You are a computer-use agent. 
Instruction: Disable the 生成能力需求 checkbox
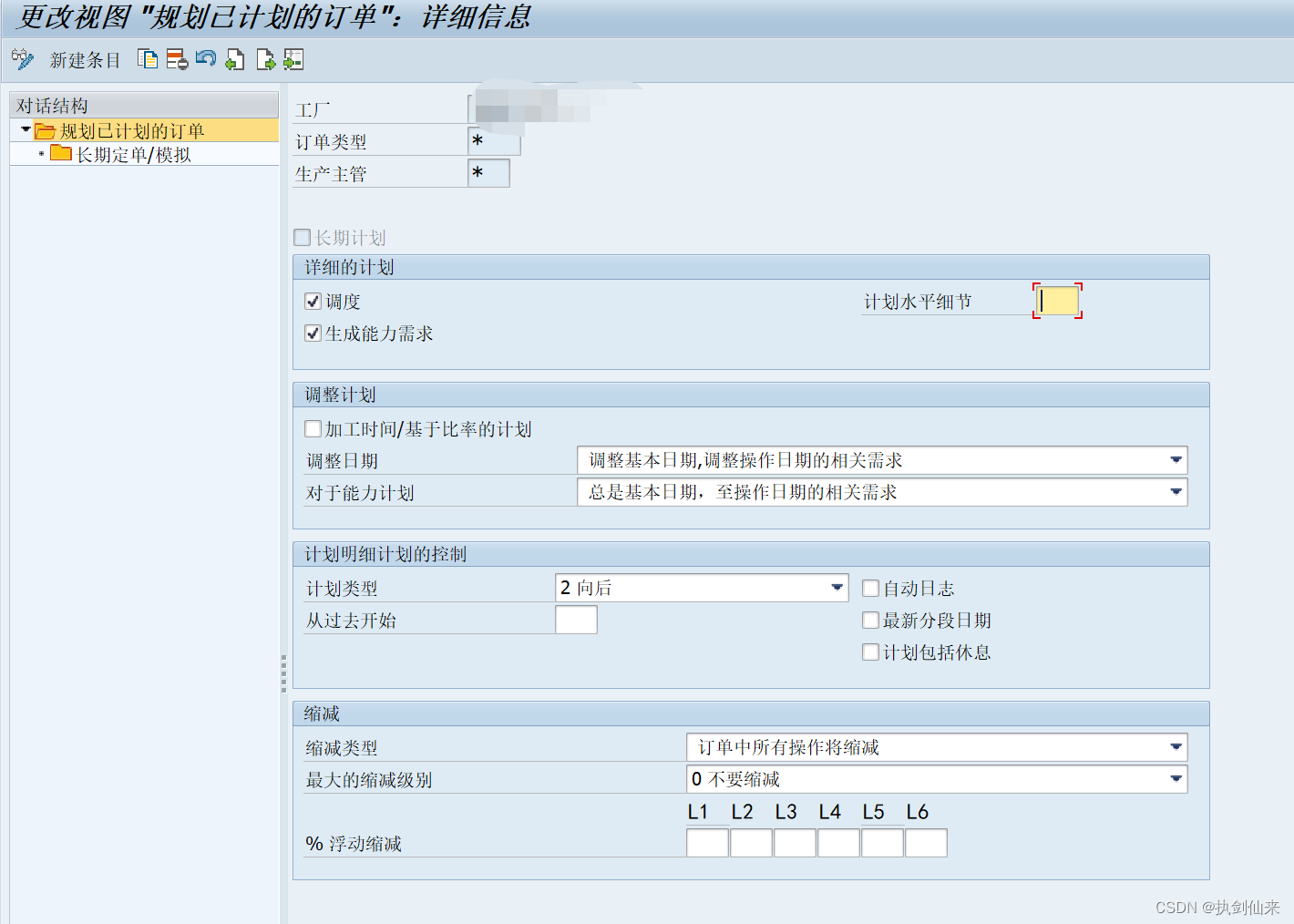(x=313, y=333)
